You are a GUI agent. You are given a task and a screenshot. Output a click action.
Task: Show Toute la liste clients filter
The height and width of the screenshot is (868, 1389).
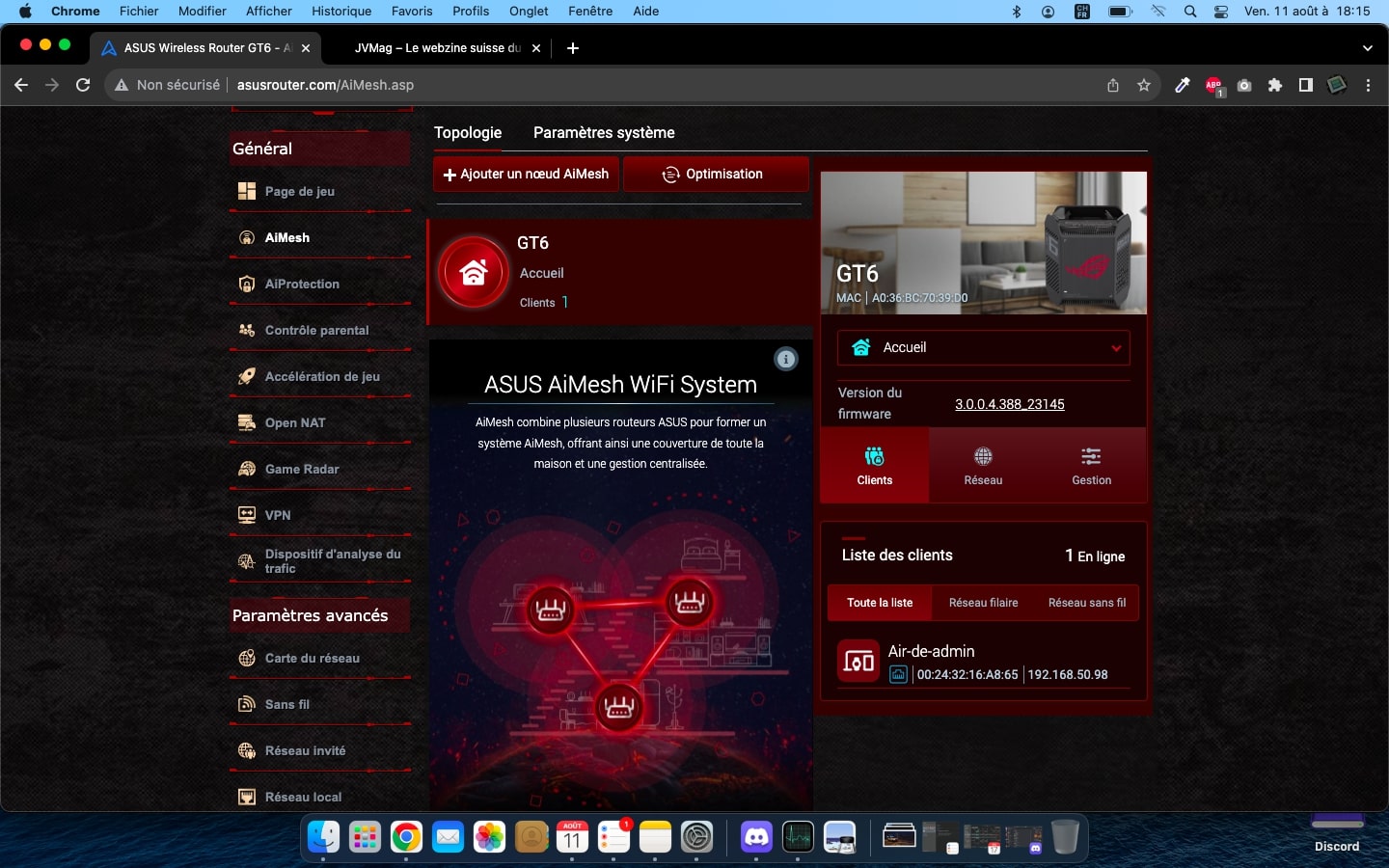pos(880,603)
